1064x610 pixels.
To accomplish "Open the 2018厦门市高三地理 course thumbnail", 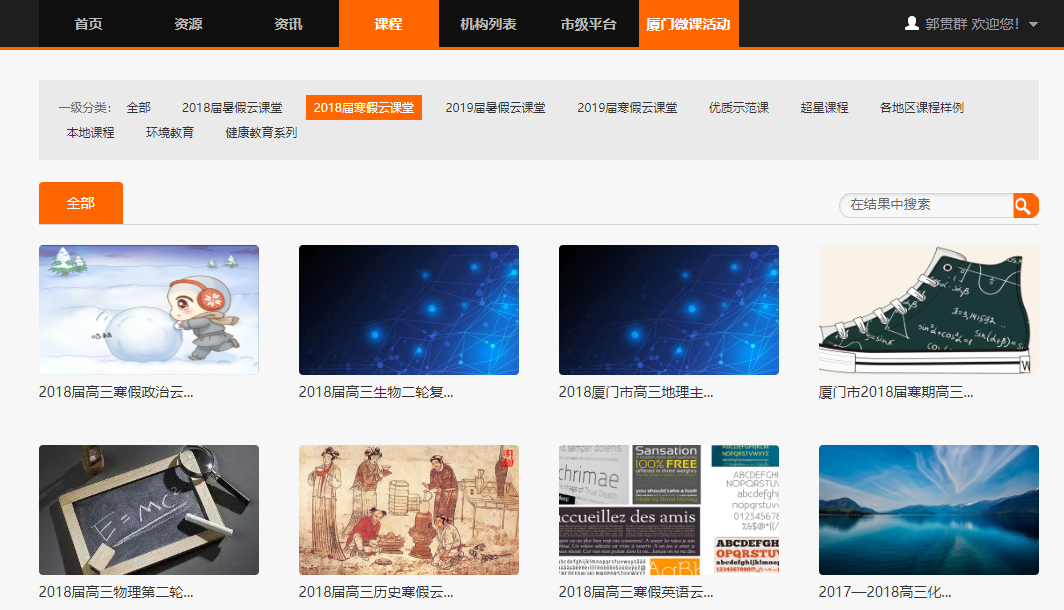I will pyautogui.click(x=668, y=309).
